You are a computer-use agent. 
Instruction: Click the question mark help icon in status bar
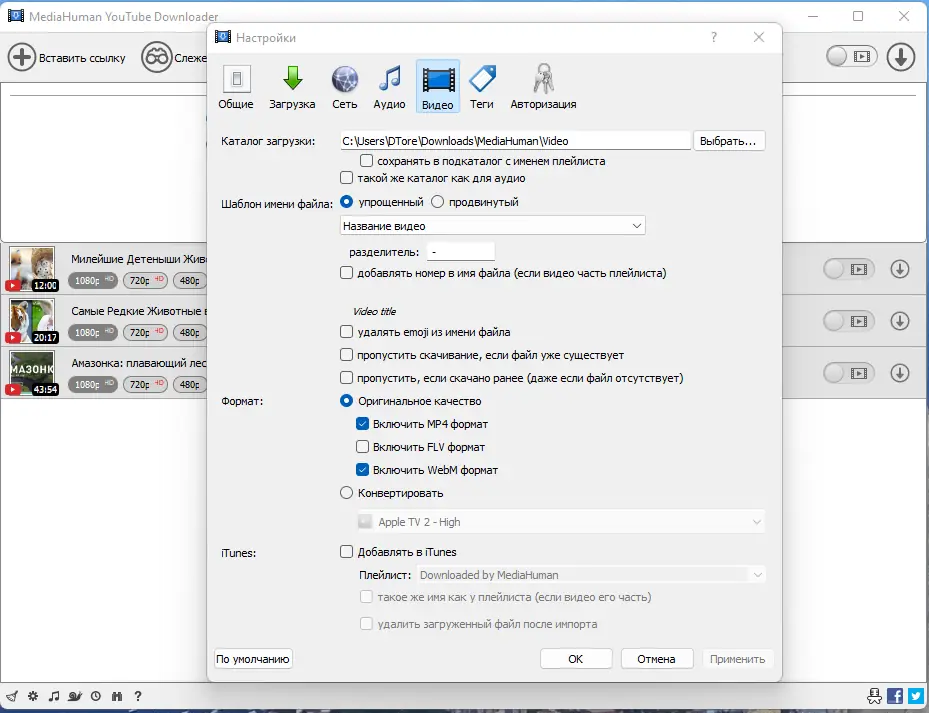click(x=138, y=696)
